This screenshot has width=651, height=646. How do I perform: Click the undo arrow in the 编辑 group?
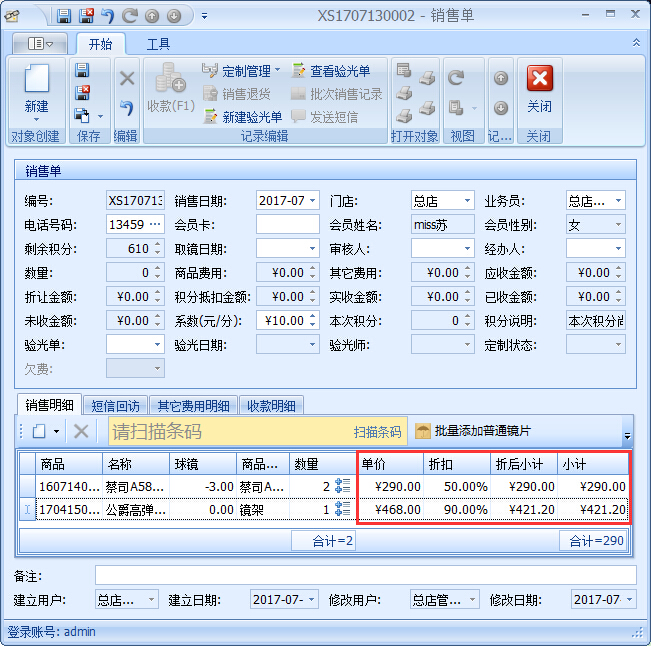tap(126, 108)
